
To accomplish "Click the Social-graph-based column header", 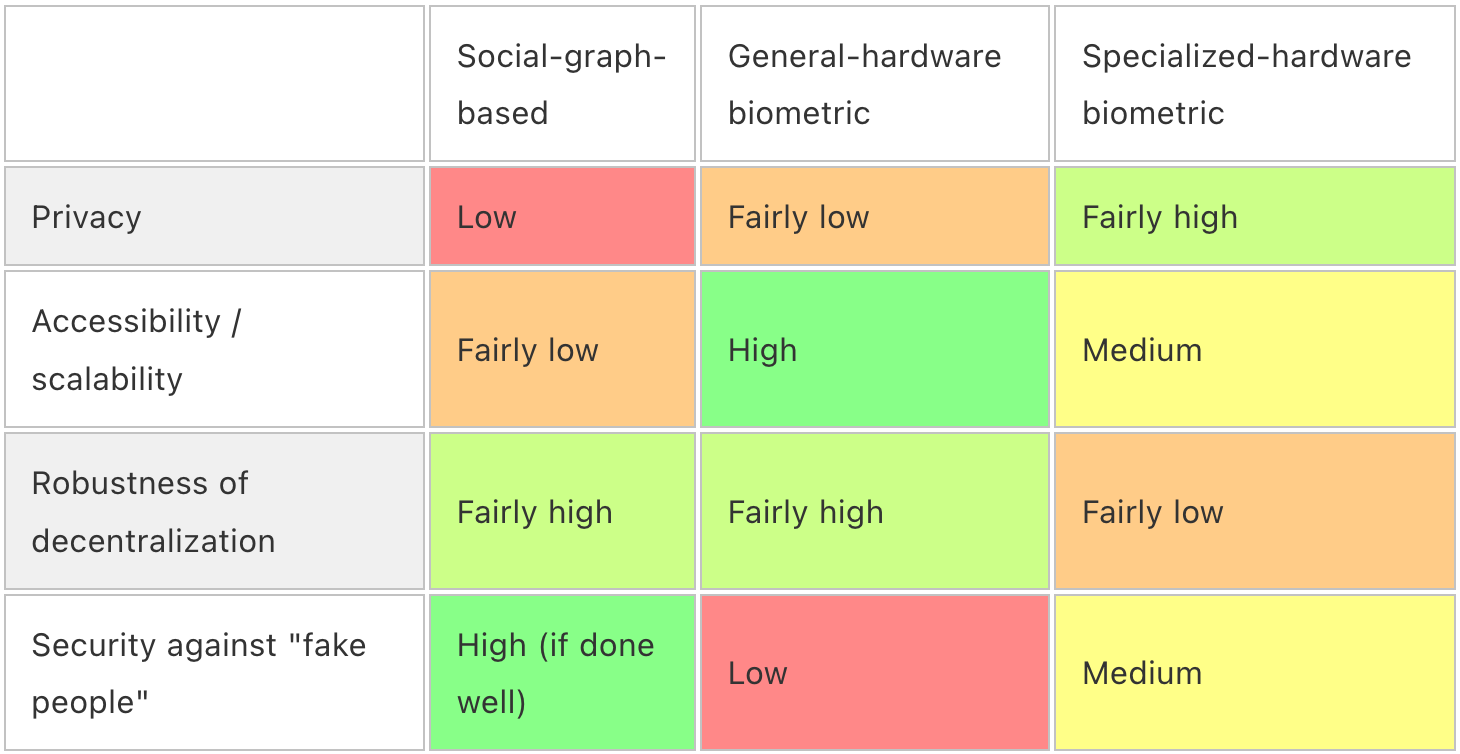I will point(561,84).
